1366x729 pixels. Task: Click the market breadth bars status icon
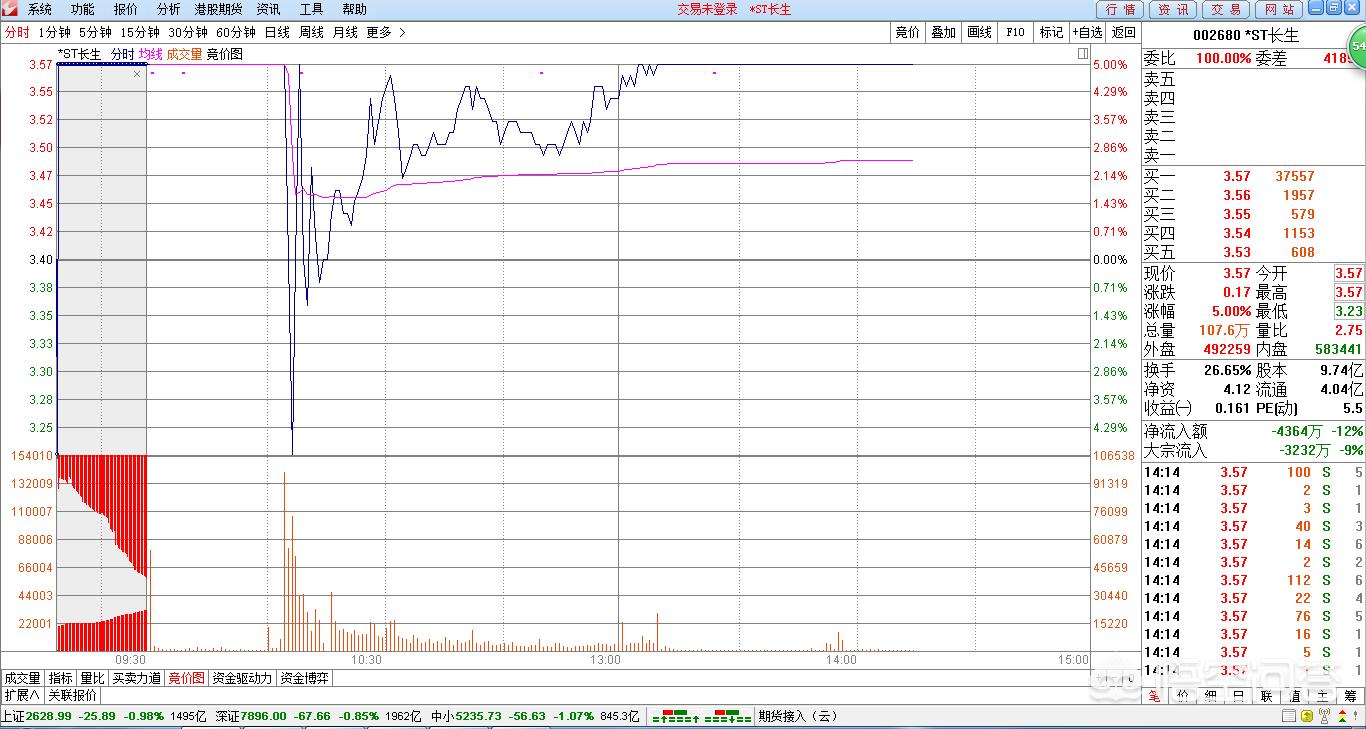pos(701,716)
